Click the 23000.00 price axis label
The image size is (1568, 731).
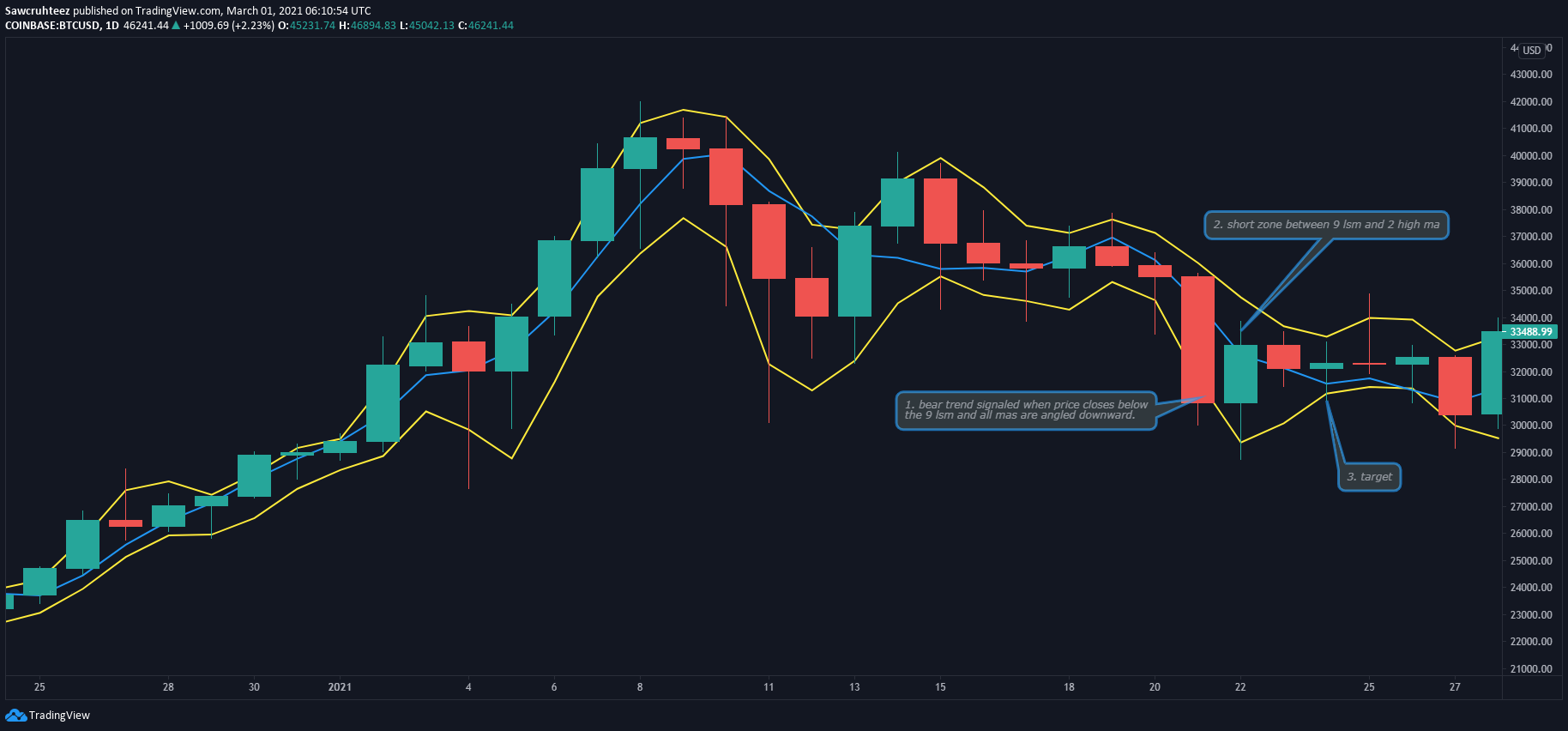pyautogui.click(x=1531, y=615)
